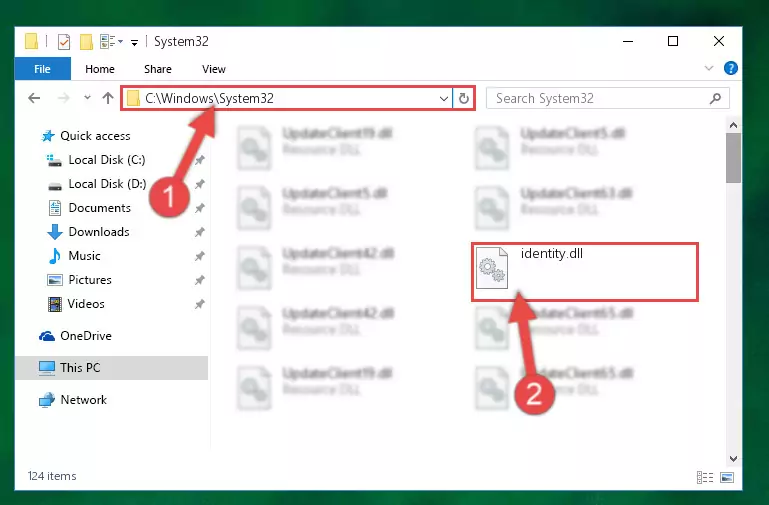The image size is (769, 505).
Task: Click the pin icon next to Downloads
Action: pyautogui.click(x=200, y=232)
